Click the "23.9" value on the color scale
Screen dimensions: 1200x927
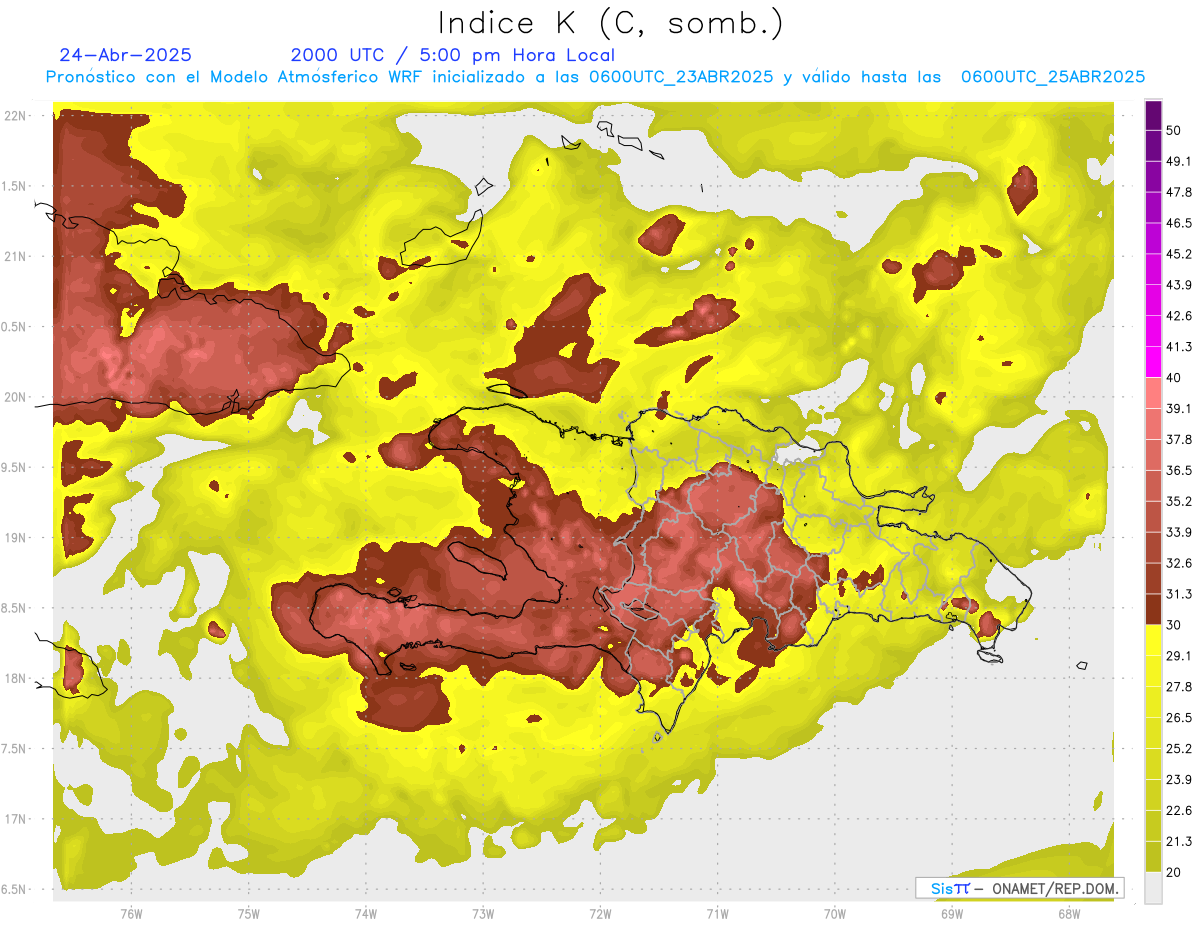[x=1179, y=779]
